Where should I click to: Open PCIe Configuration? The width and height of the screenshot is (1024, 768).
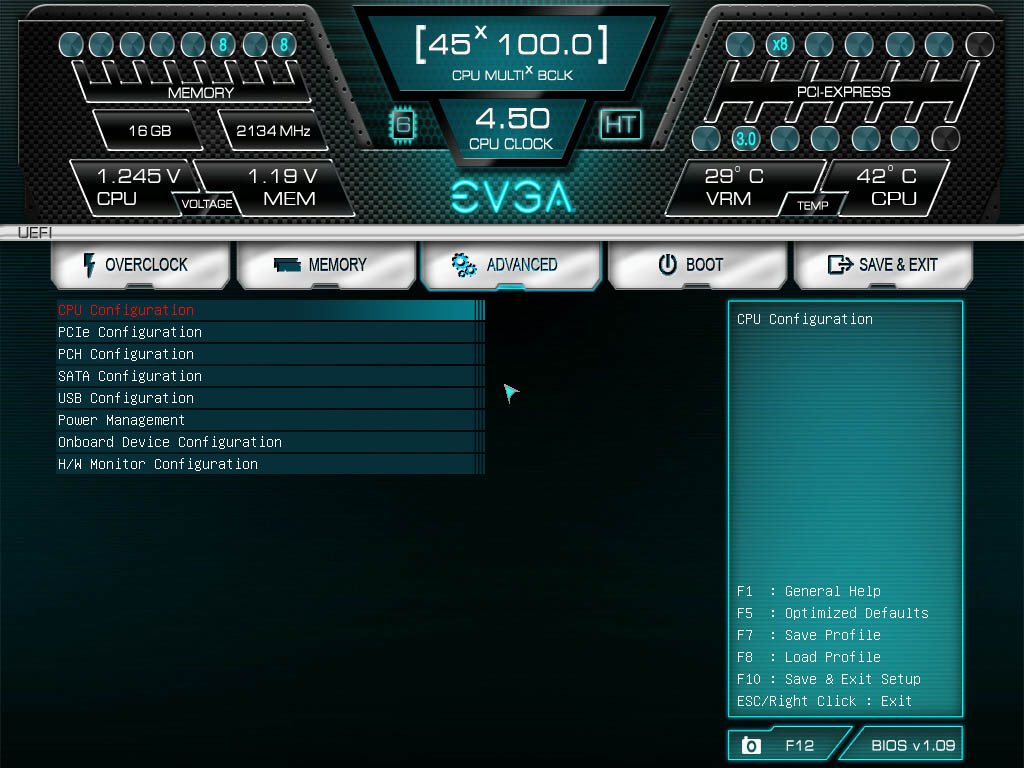point(270,332)
